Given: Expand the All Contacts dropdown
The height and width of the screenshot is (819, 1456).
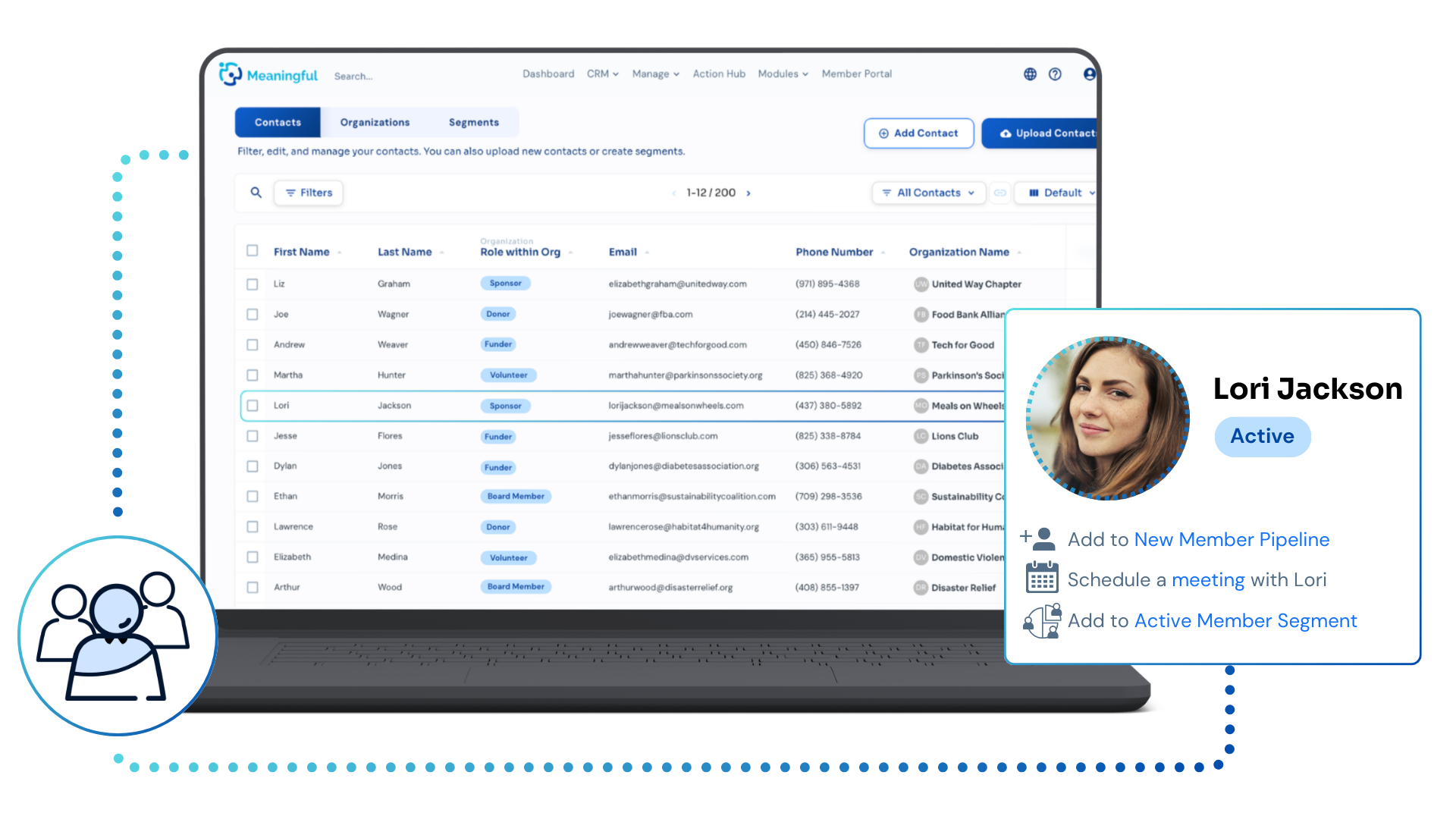Looking at the screenshot, I should point(928,193).
